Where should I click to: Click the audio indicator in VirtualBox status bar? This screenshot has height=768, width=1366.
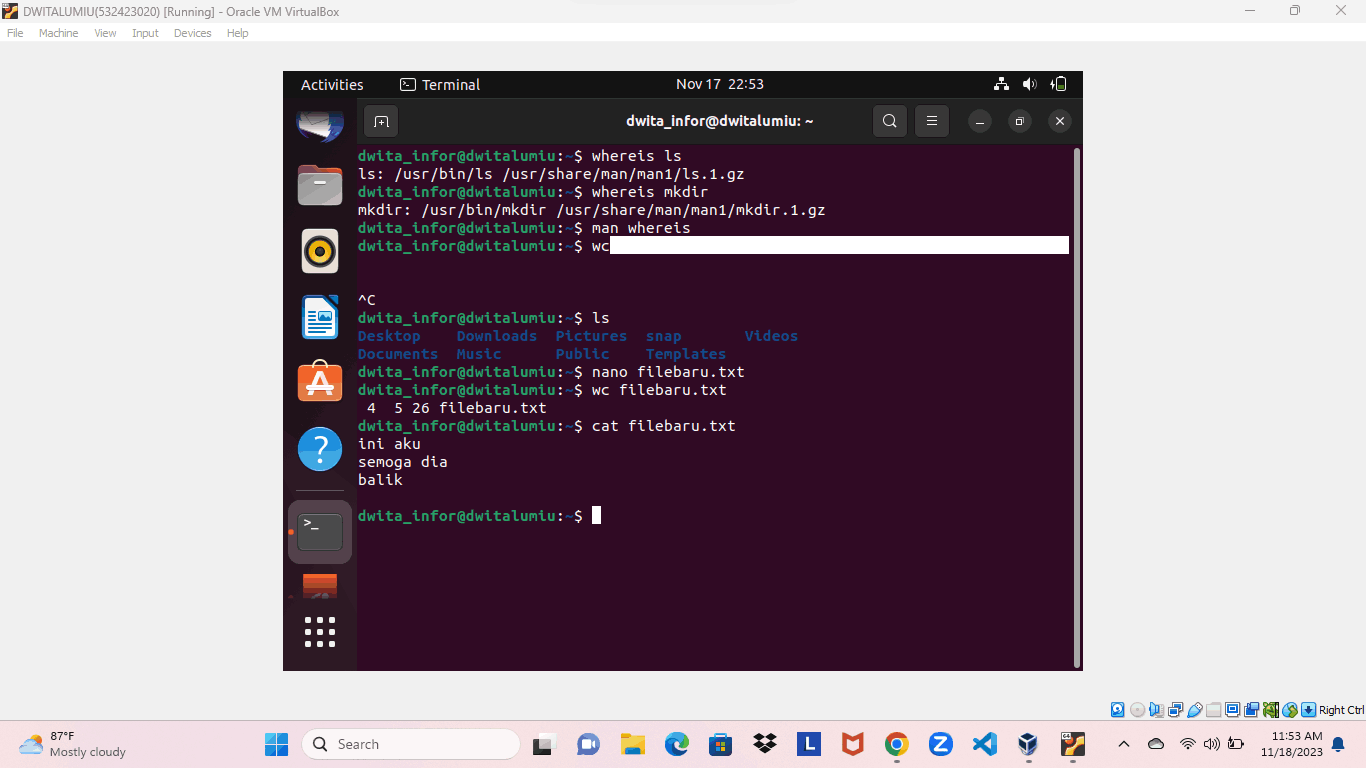point(1156,710)
